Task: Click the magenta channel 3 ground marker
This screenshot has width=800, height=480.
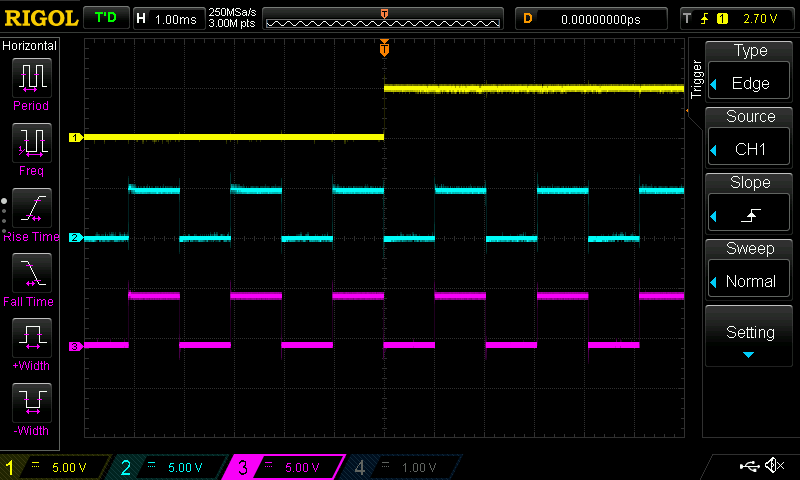Action: (76, 346)
